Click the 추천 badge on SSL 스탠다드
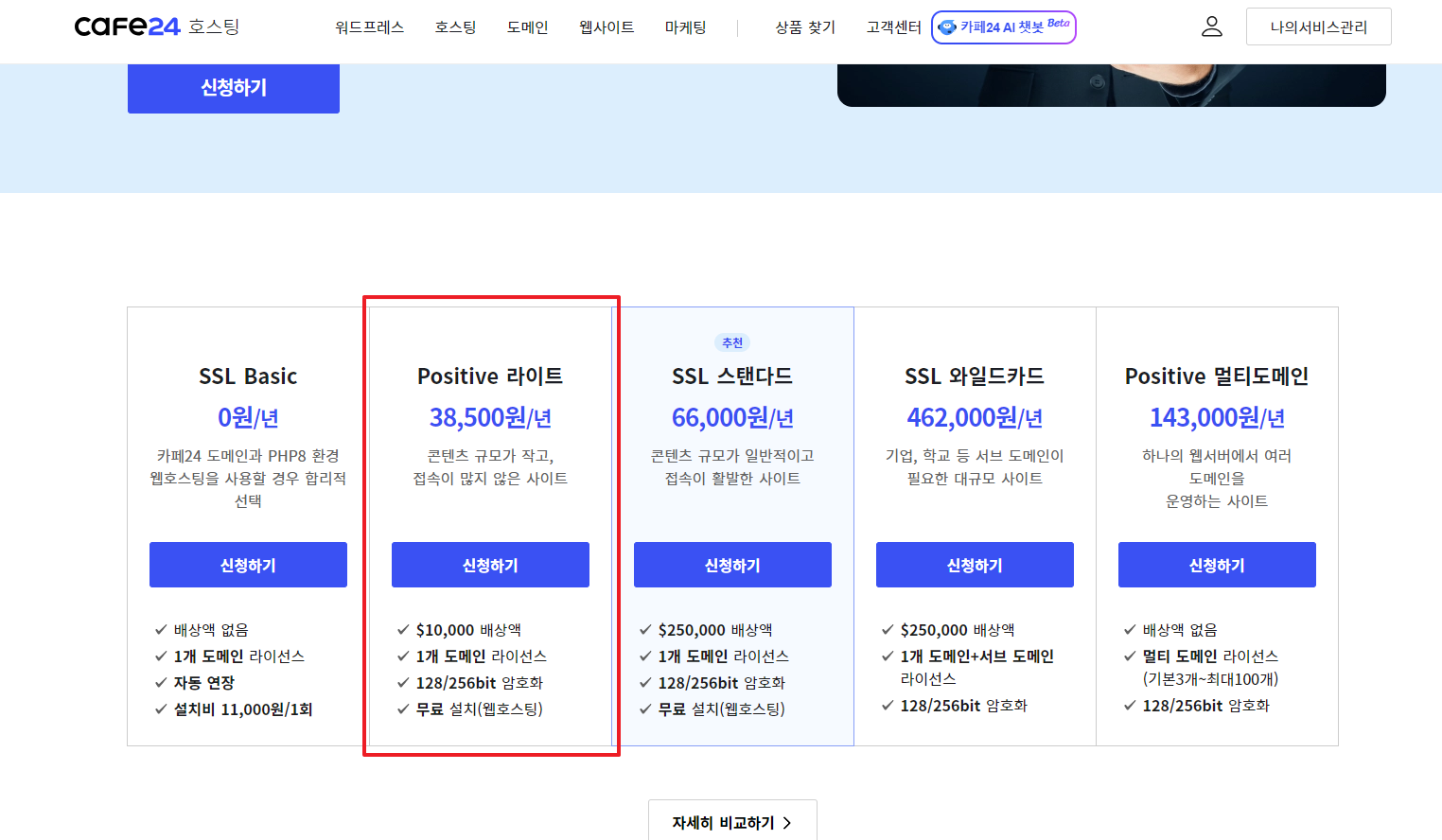The image size is (1442, 840). [x=732, y=342]
